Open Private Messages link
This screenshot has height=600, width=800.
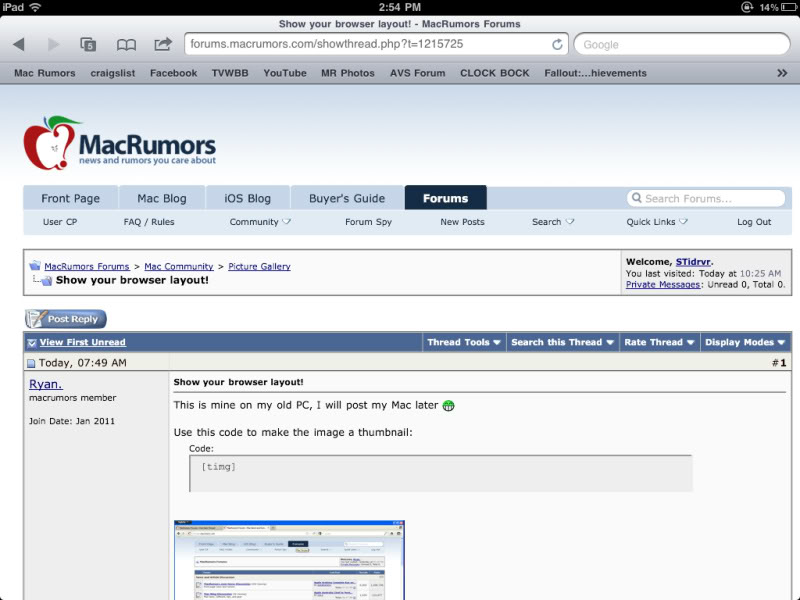(x=663, y=285)
